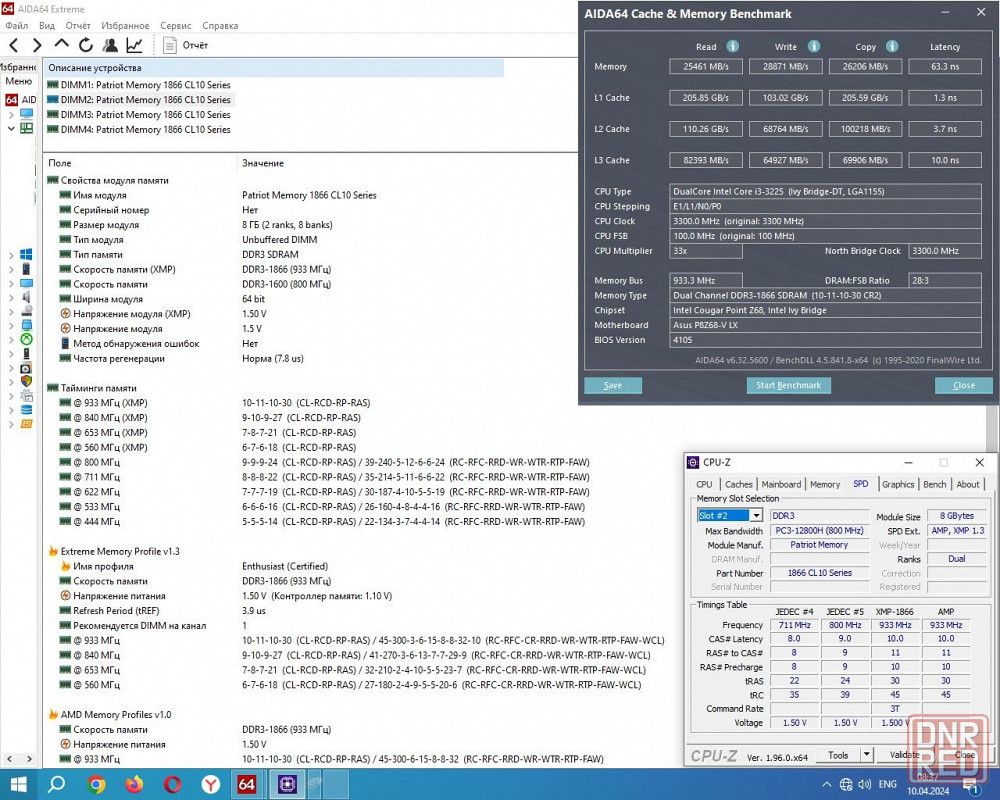
Task: Switch to the Bench tab in CPU-Z
Action: click(934, 484)
